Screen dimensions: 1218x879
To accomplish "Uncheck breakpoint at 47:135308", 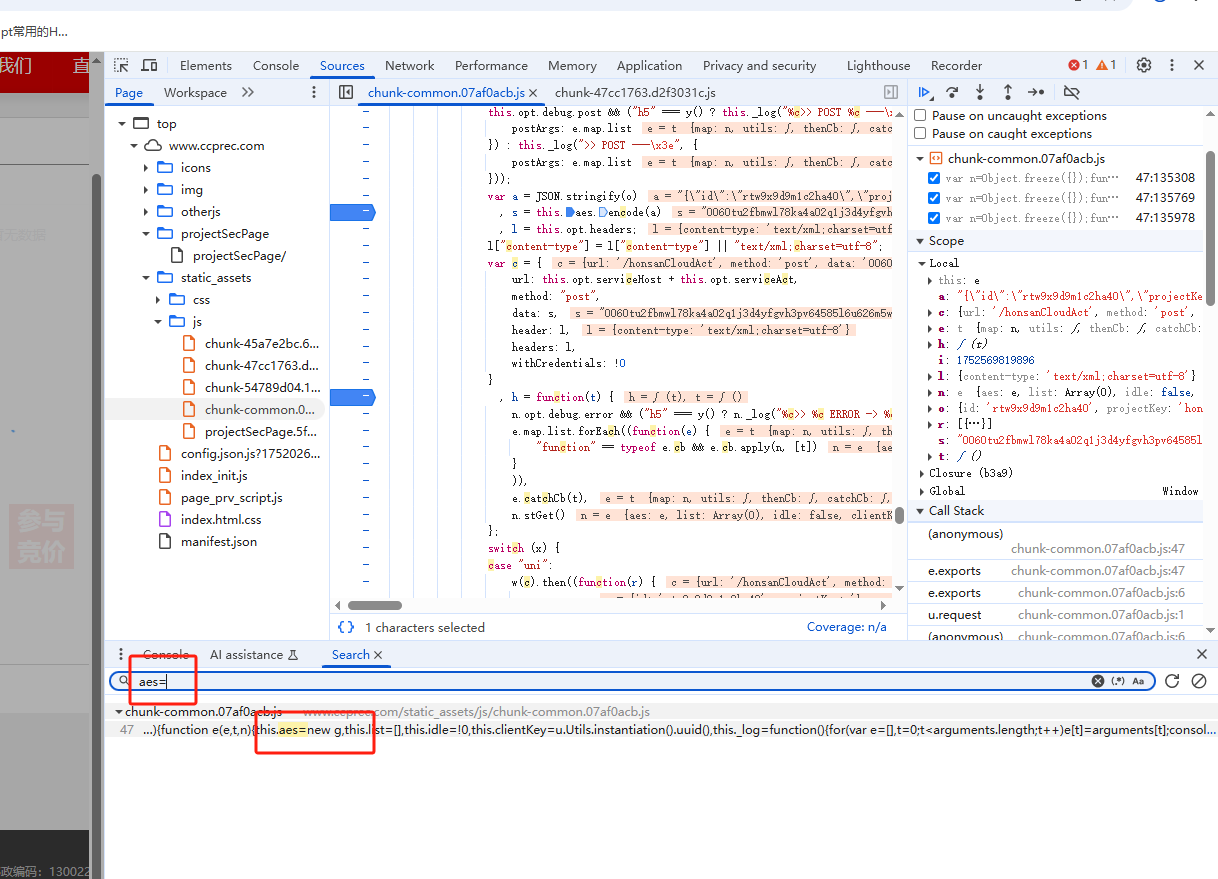I will coord(934,179).
